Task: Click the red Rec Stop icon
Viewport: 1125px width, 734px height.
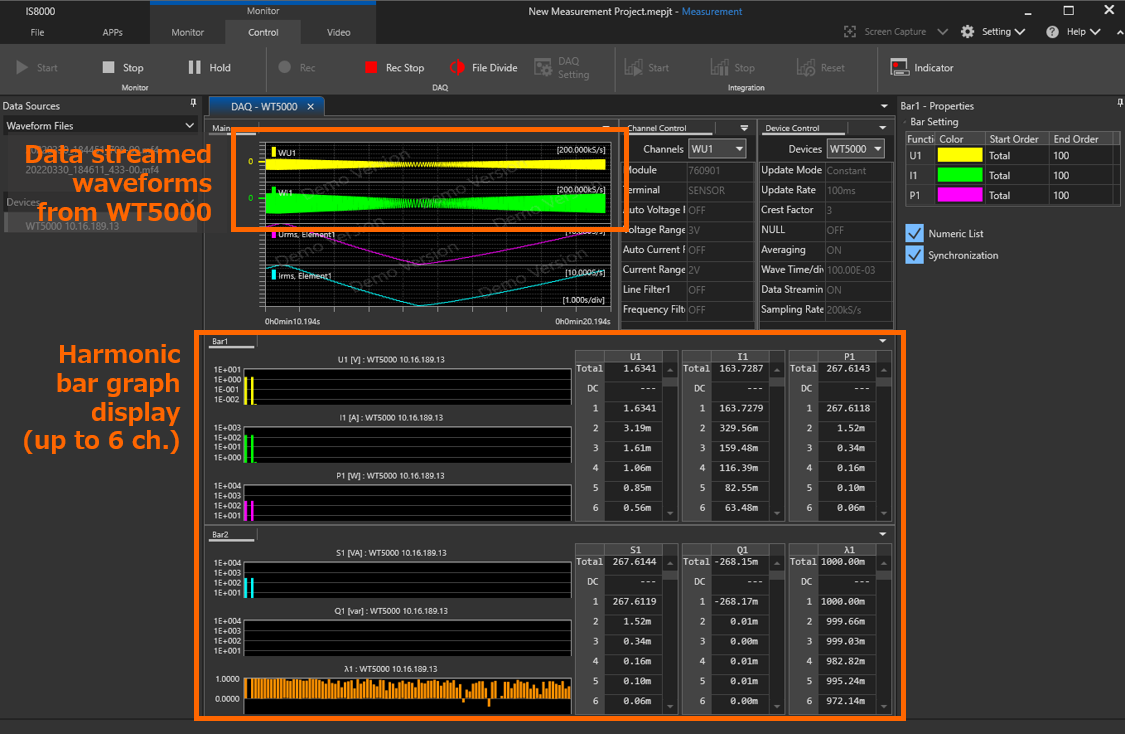Action: [x=371, y=68]
